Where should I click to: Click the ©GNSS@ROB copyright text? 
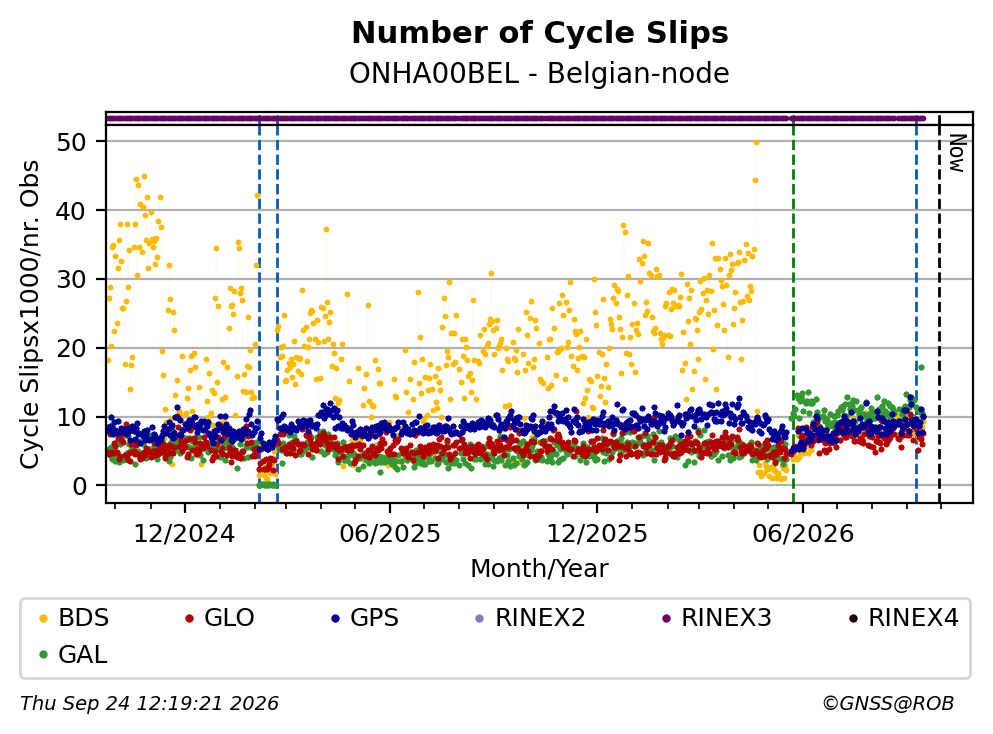888,703
